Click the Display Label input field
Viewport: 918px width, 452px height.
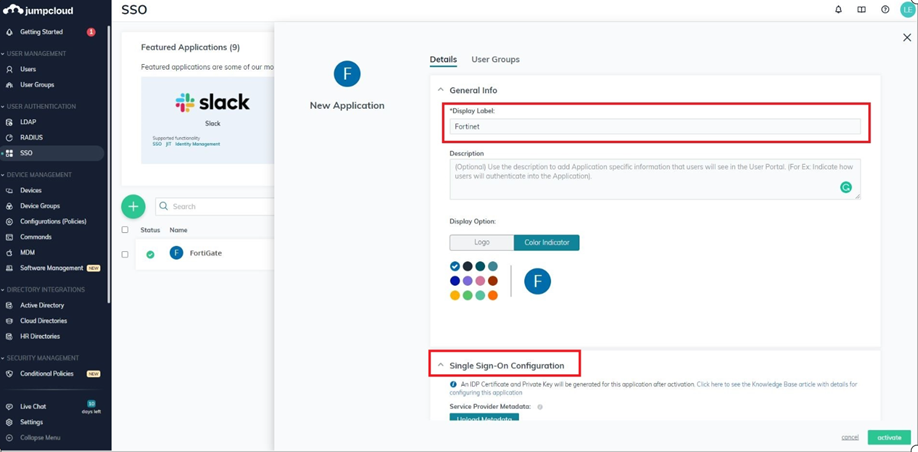tap(655, 127)
